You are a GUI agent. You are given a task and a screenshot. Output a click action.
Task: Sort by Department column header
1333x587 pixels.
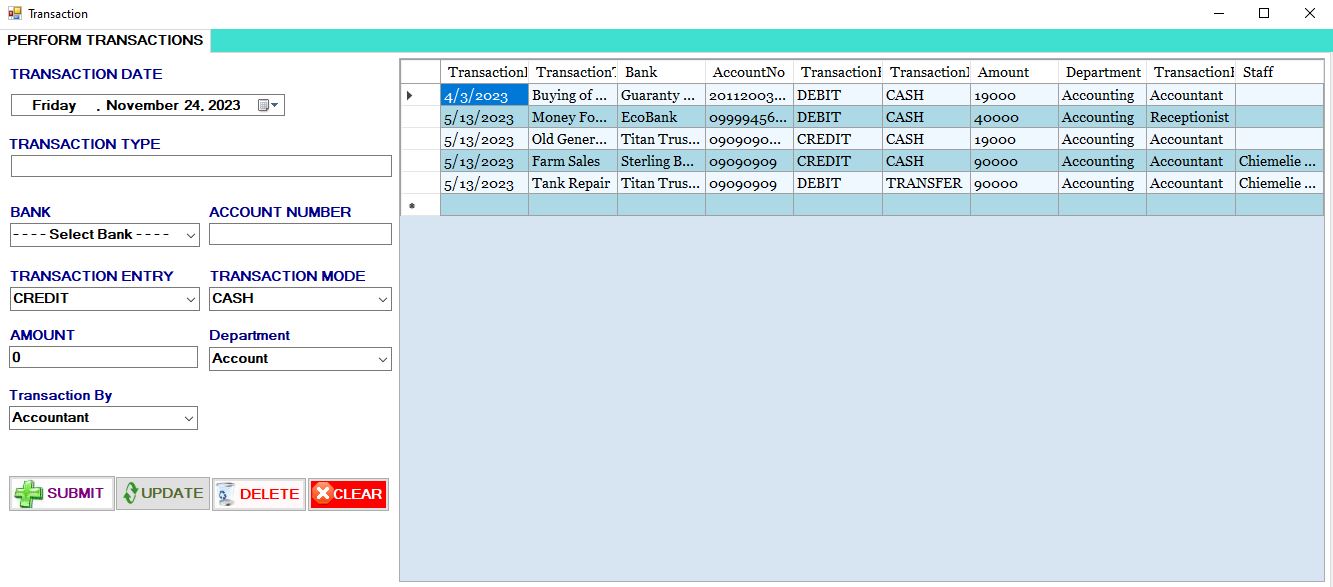[x=1102, y=72]
